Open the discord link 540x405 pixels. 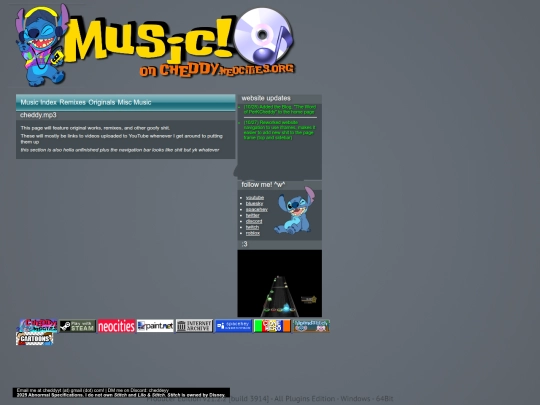(x=254, y=221)
